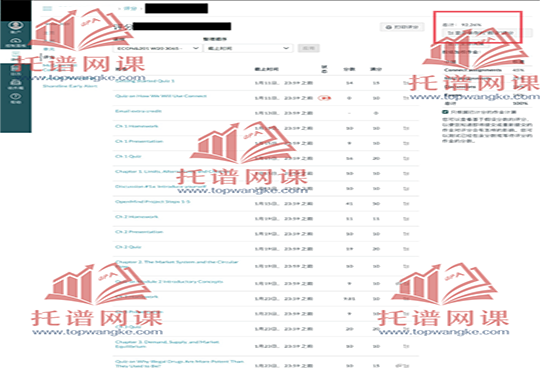Open details icon for Ch 2 Quiz row
This screenshot has height=374, width=540.
[406, 249]
